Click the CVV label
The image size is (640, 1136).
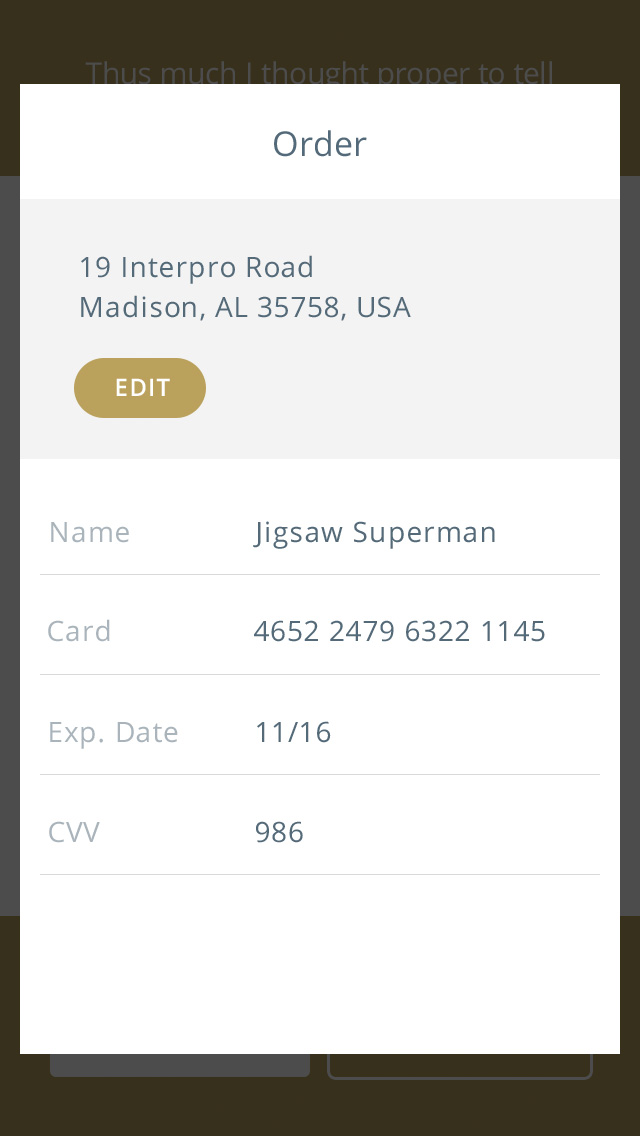(x=73, y=832)
